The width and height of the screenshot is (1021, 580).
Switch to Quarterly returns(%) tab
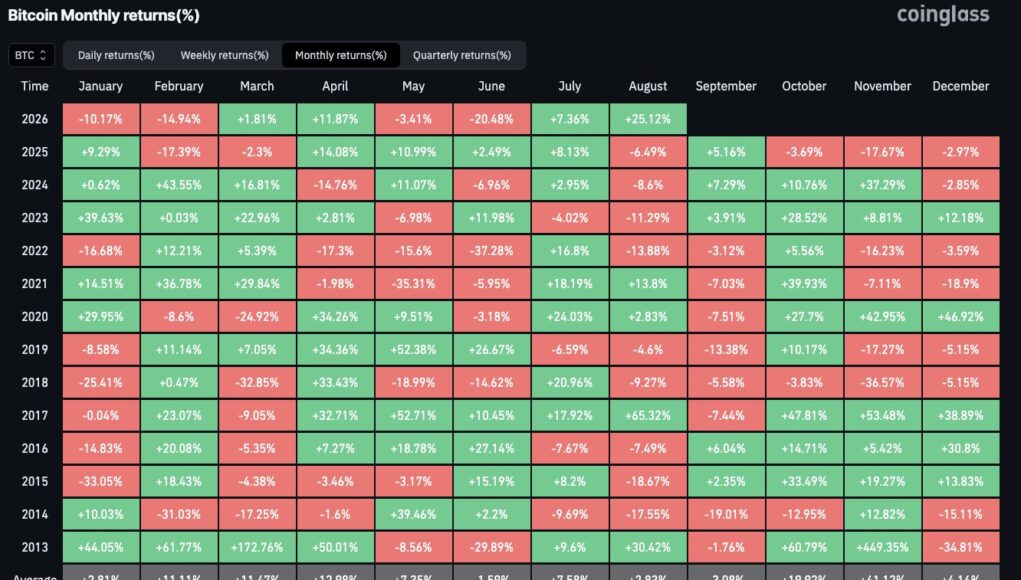coord(462,55)
